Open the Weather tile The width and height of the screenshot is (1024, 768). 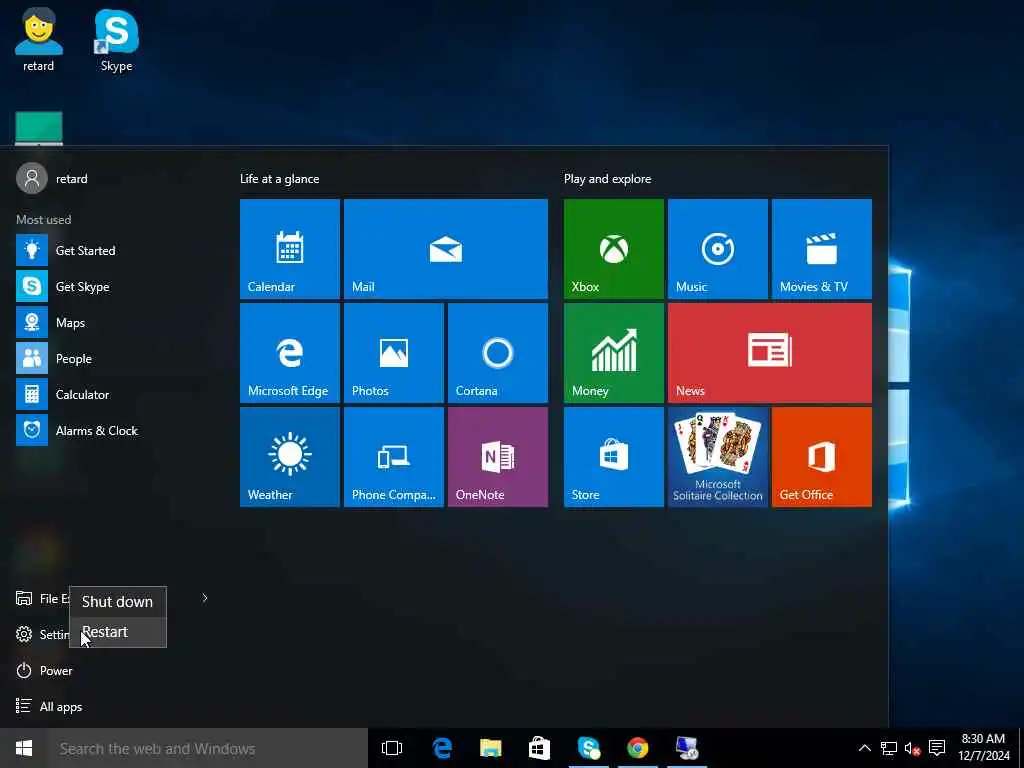tap(289, 456)
